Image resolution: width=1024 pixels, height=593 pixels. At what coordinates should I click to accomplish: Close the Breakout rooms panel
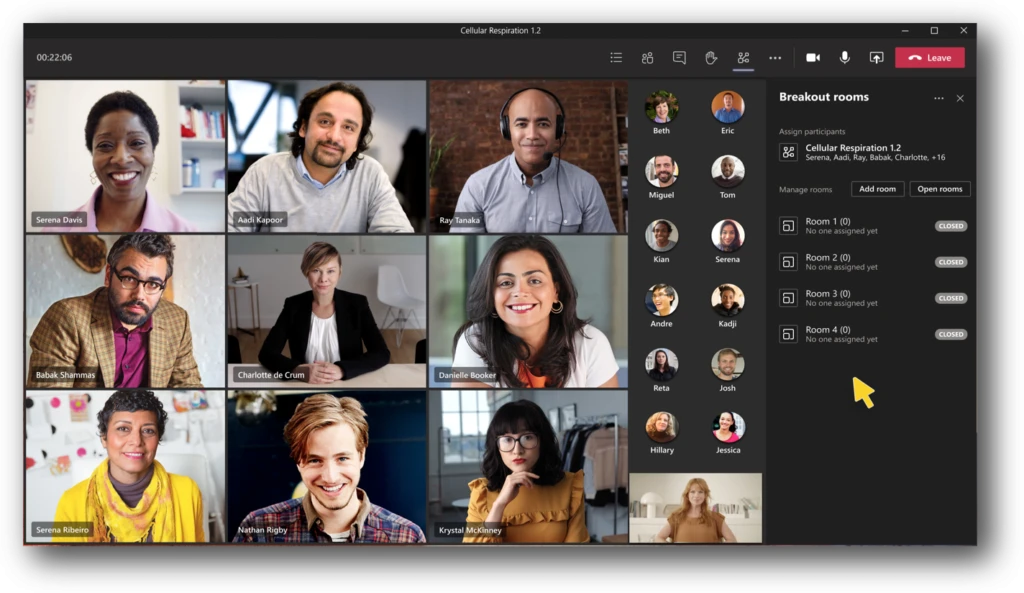(x=959, y=97)
